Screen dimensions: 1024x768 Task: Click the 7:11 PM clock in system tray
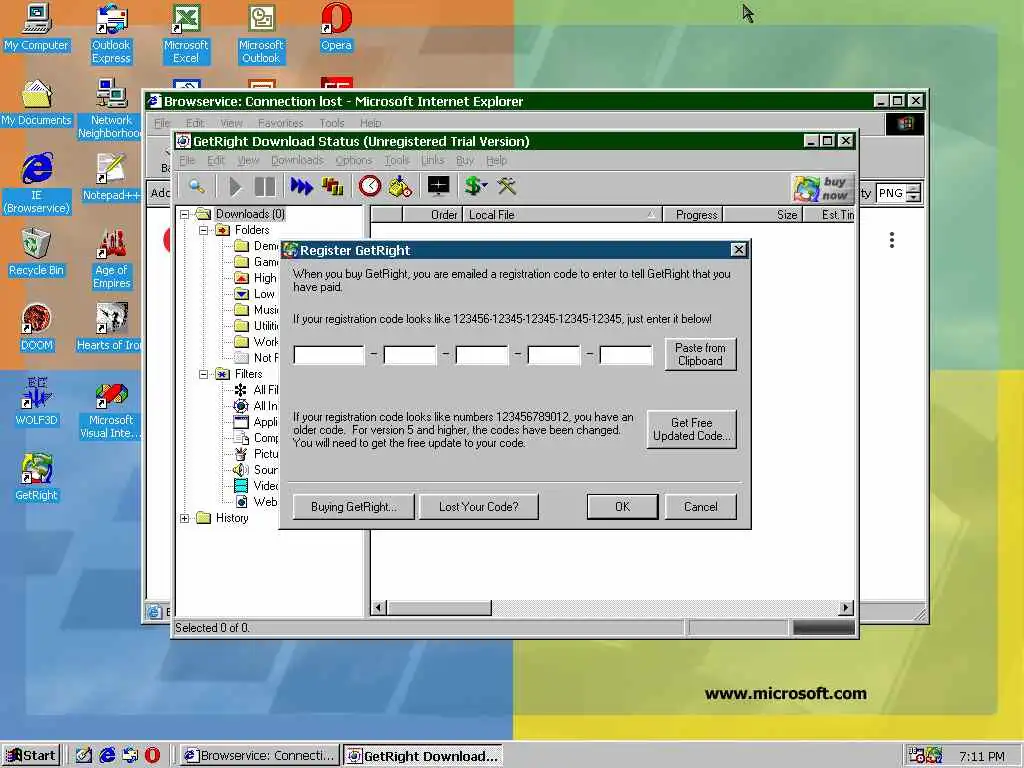[982, 756]
